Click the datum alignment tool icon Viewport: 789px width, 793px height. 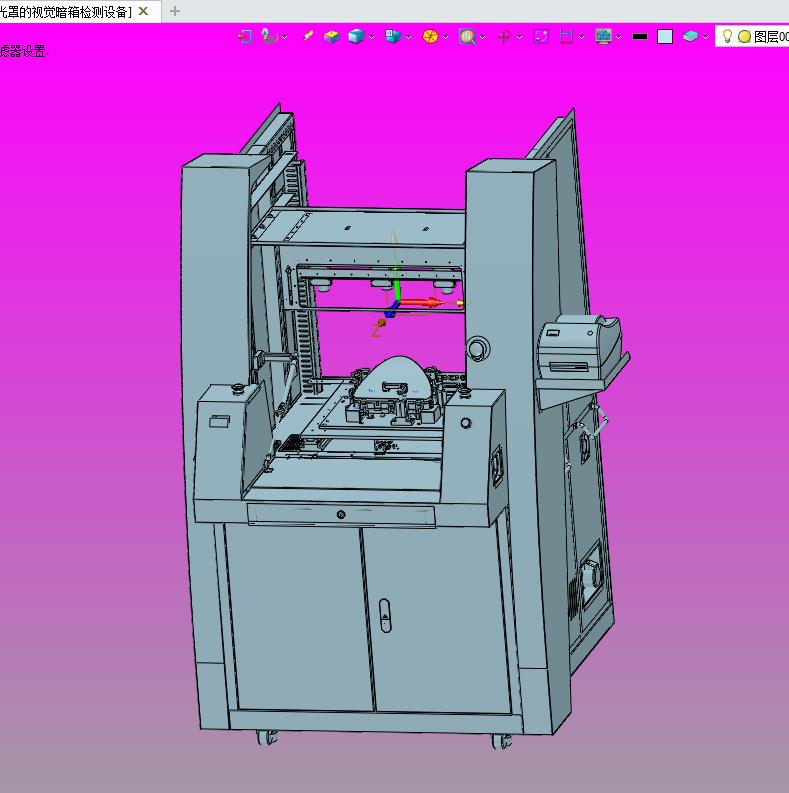(269, 36)
